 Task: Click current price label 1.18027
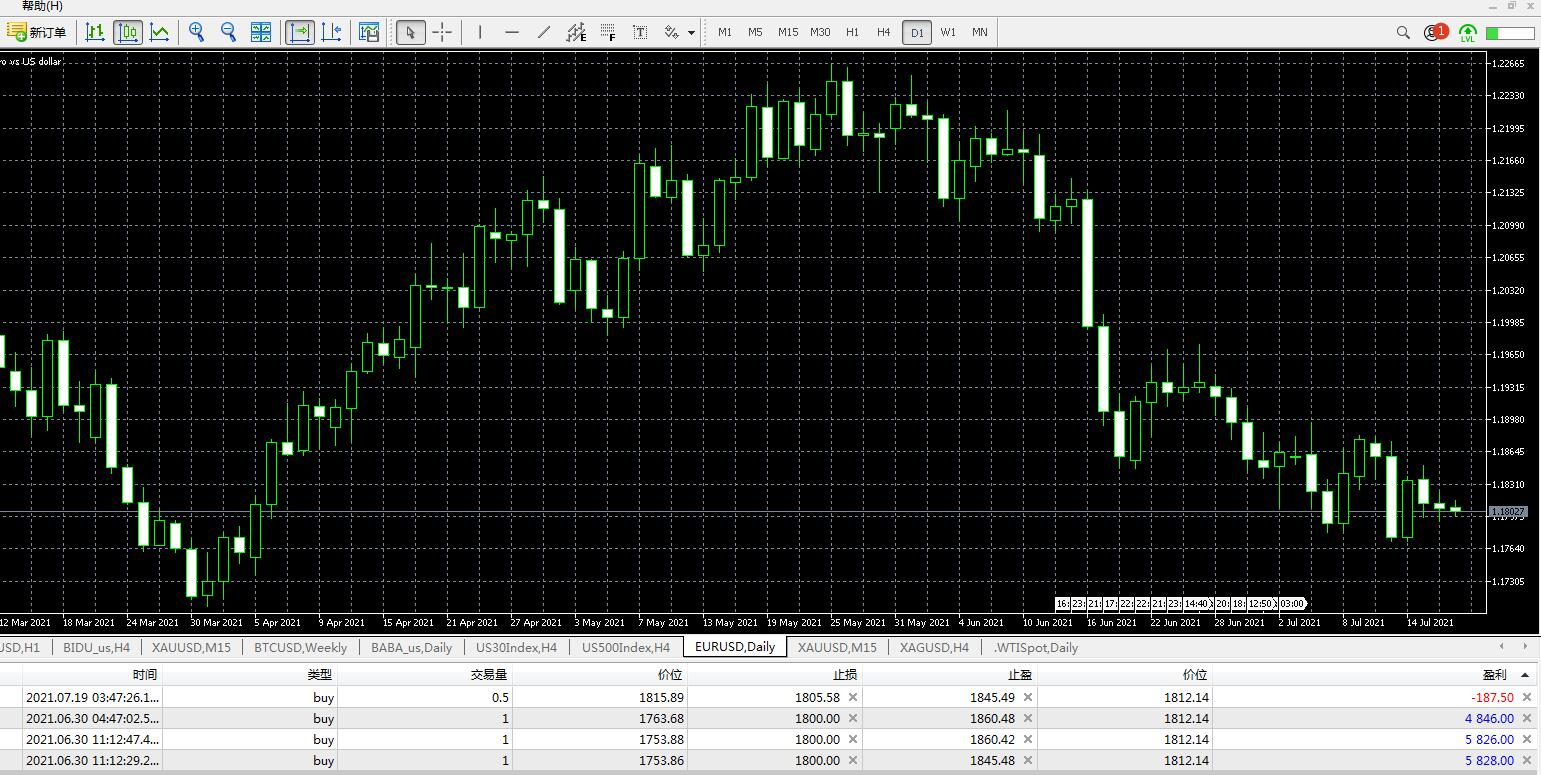tap(1507, 511)
